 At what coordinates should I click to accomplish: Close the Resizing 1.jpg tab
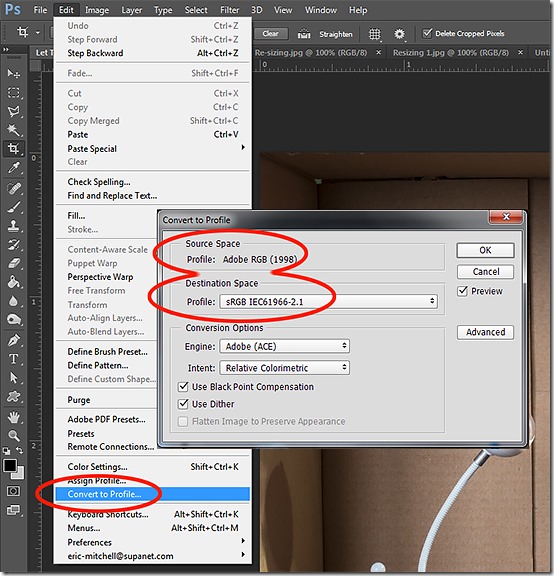pyautogui.click(x=520, y=53)
